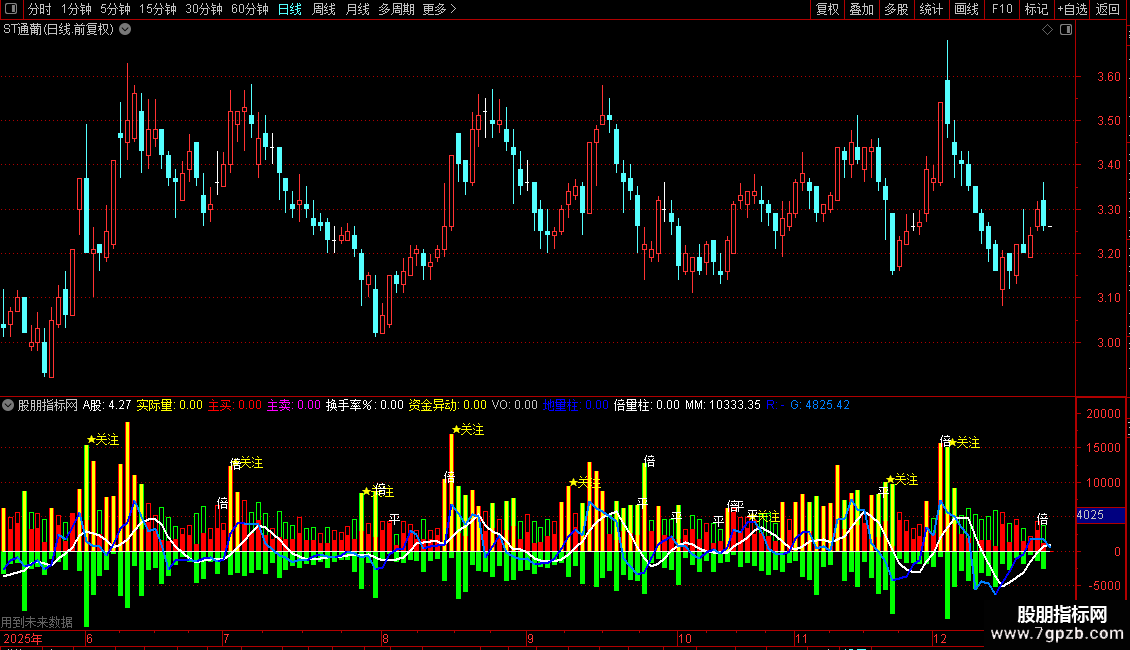
Task: Toggle the right-side info panel icon
Action: click(1066, 30)
